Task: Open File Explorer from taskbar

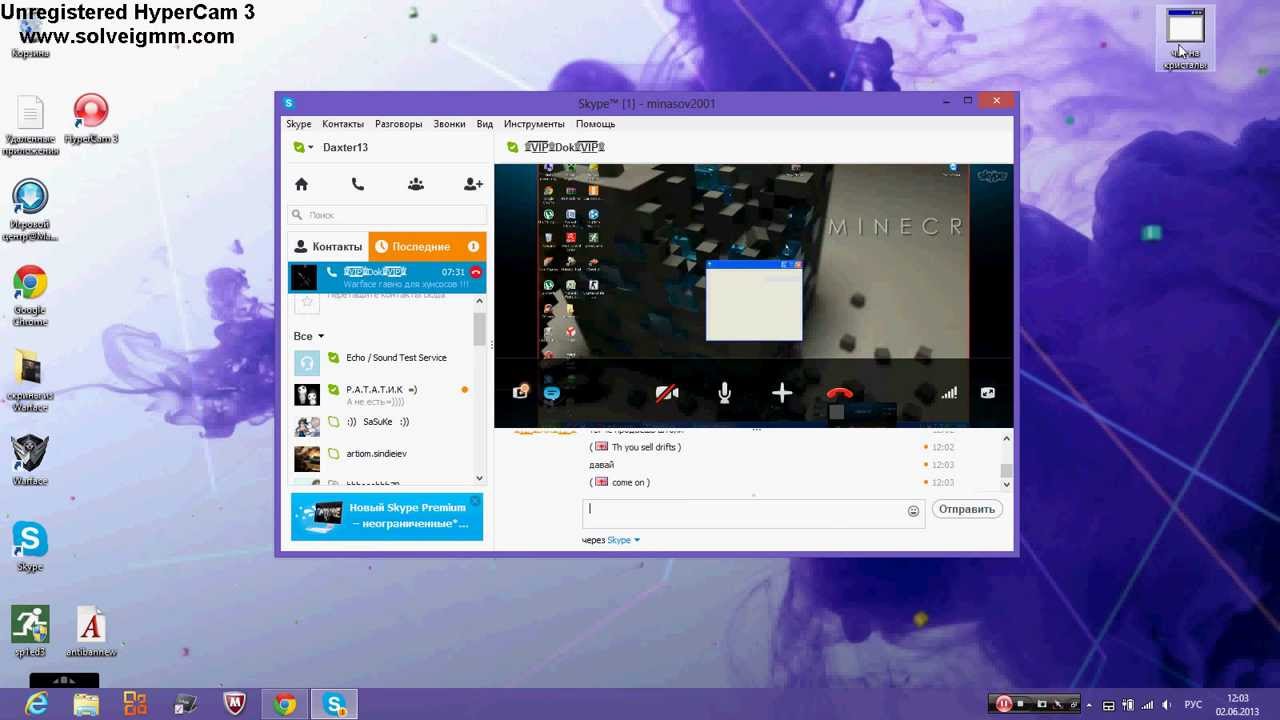Action: coord(86,704)
